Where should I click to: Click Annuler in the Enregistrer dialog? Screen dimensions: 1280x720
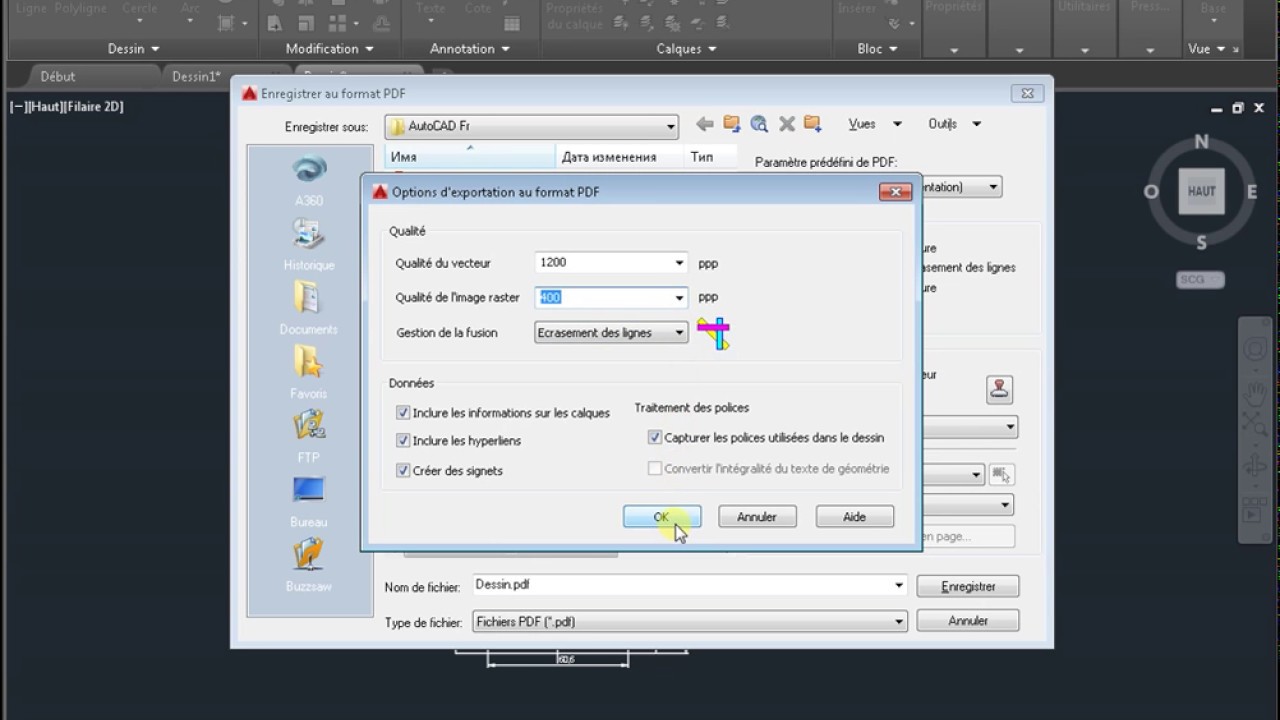pos(968,621)
